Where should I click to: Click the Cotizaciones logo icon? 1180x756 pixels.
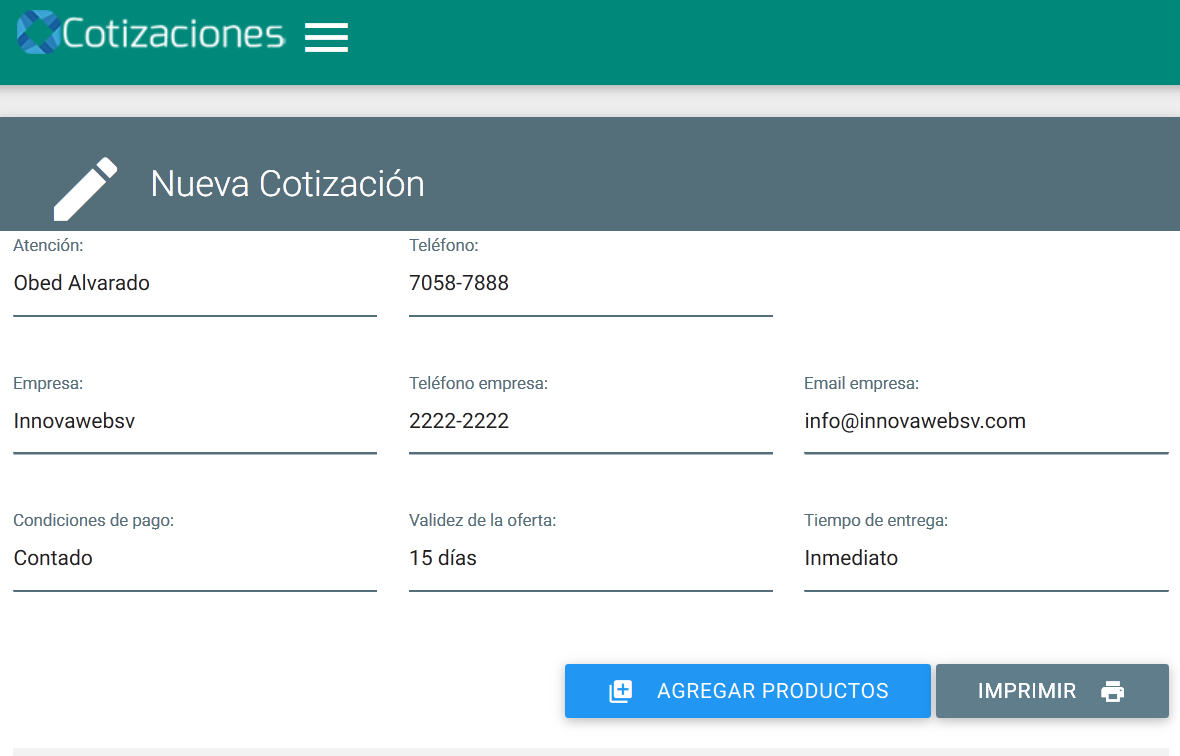[x=38, y=32]
